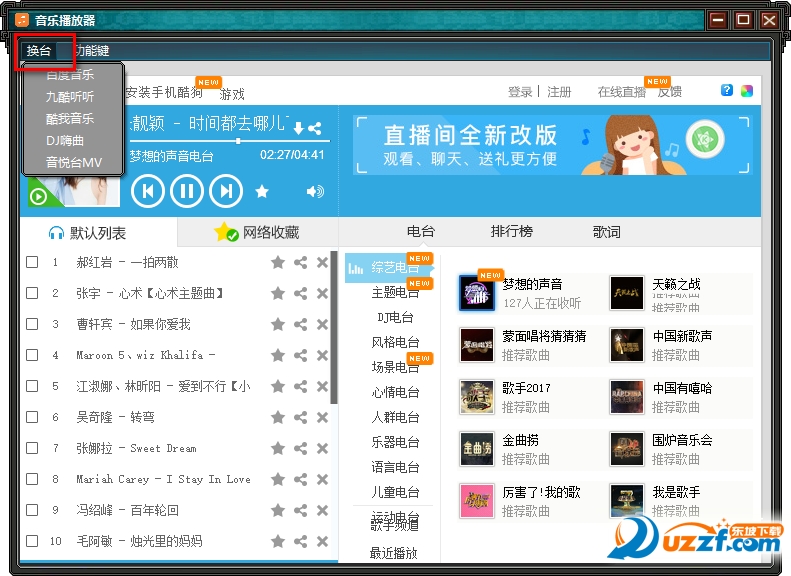Screen dimensions: 791x576
Task: Pick 音悦台MV from the dropdown list
Action: pos(74,162)
